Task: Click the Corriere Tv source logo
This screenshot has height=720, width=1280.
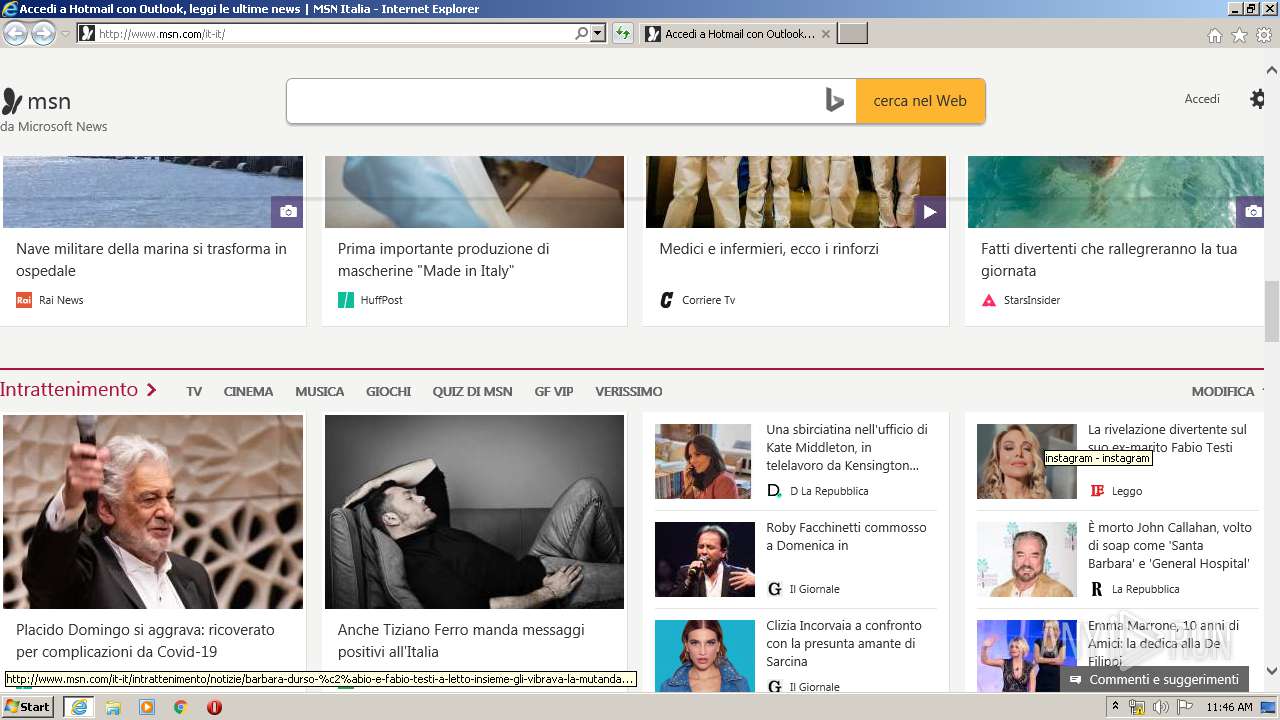Action: (667, 300)
